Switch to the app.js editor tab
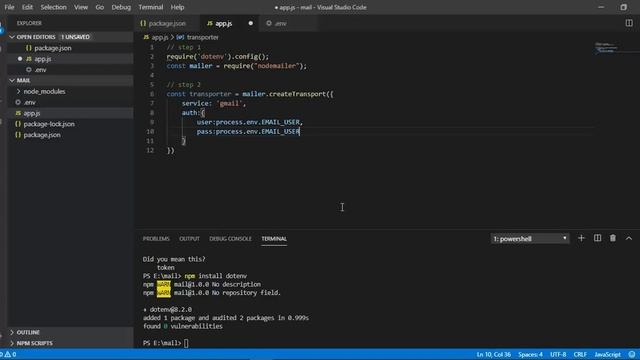The width and height of the screenshot is (640, 360). 224,23
